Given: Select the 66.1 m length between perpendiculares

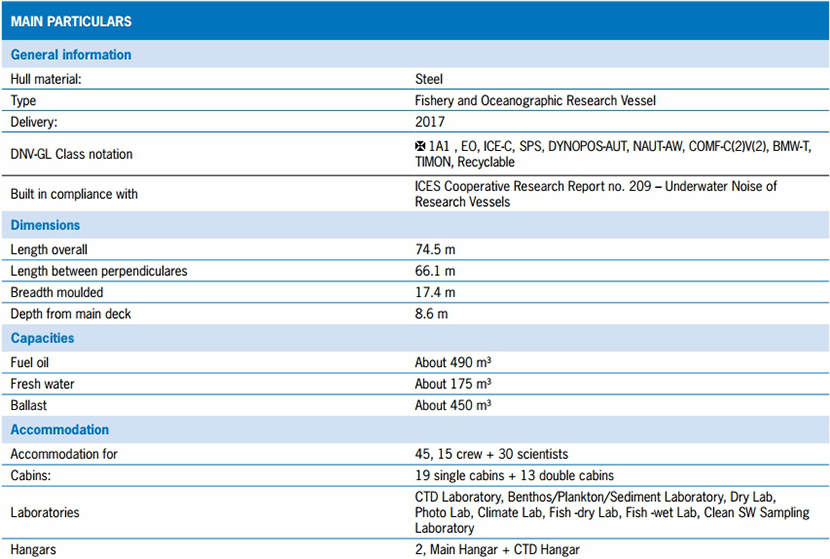Looking at the screenshot, I should click(436, 271).
